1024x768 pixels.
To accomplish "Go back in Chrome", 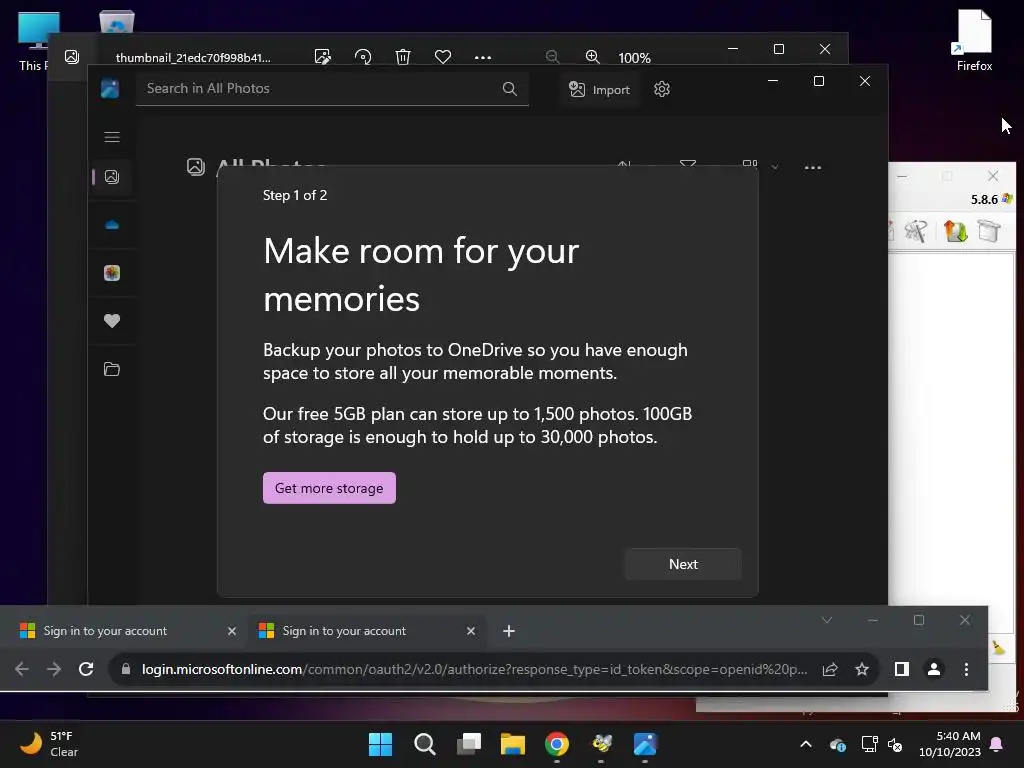I will [22, 669].
